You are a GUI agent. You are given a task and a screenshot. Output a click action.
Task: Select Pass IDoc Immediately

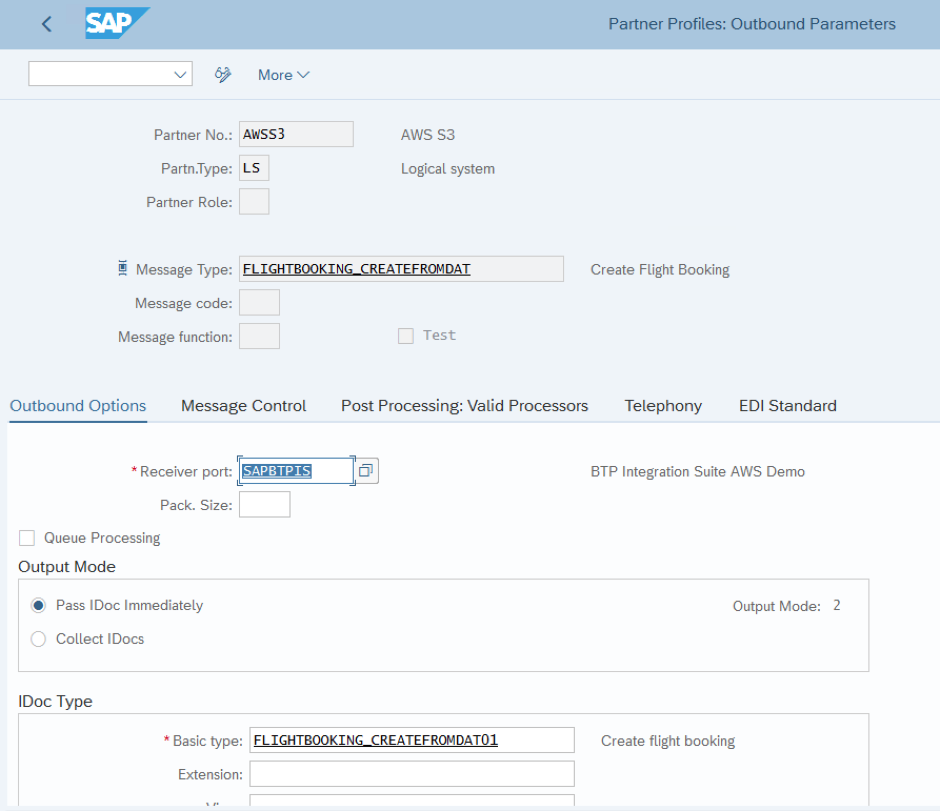[37, 605]
